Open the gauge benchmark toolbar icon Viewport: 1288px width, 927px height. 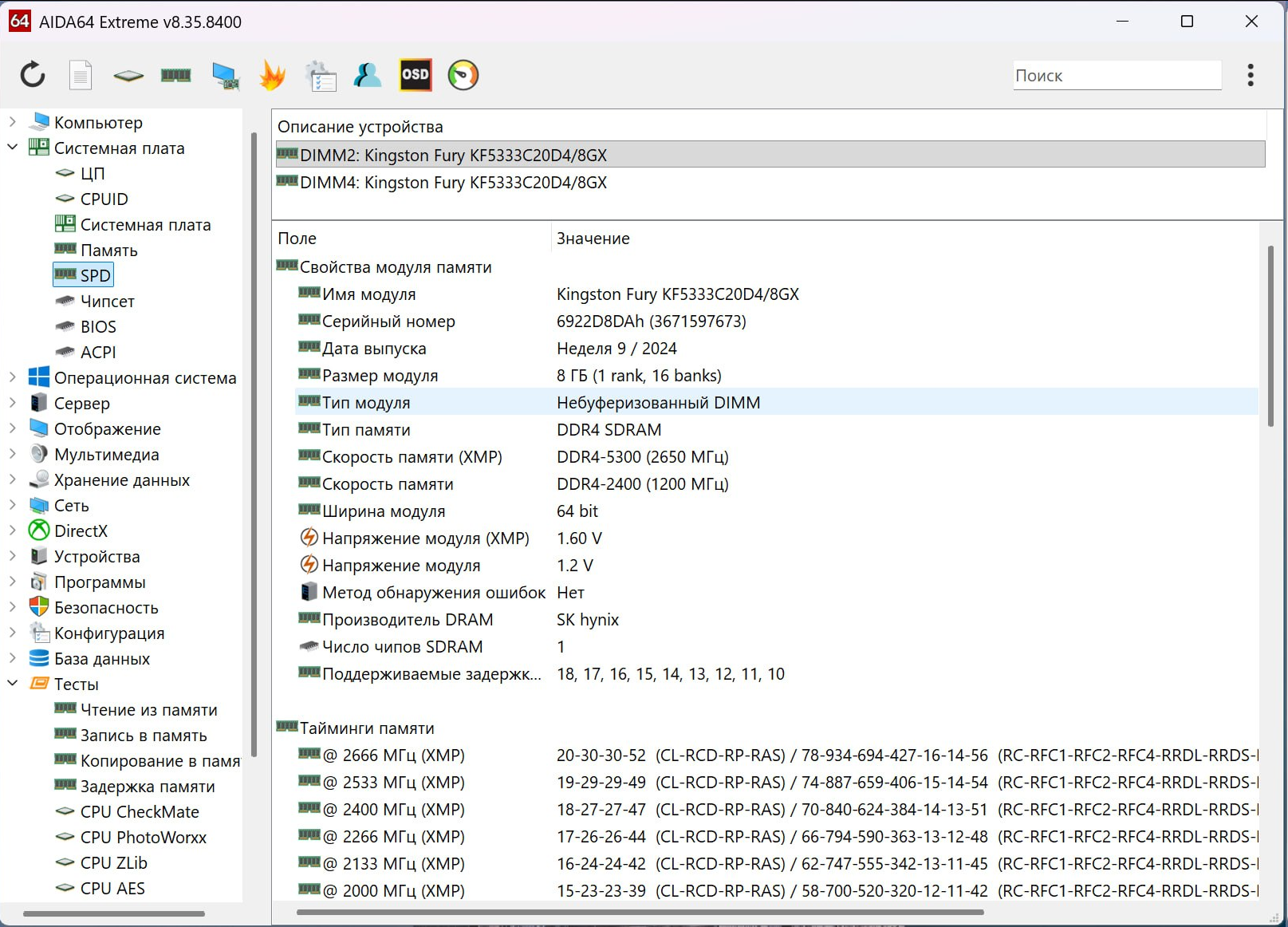point(463,75)
